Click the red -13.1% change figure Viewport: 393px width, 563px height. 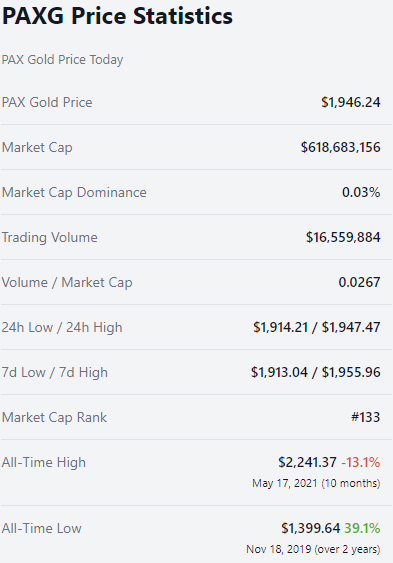[361, 462]
